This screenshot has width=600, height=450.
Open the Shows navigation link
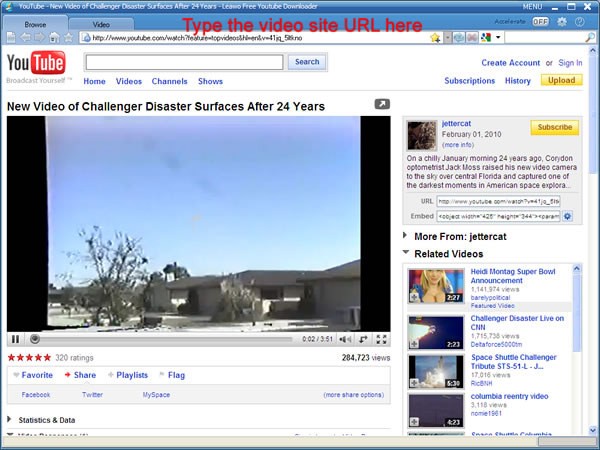210,81
